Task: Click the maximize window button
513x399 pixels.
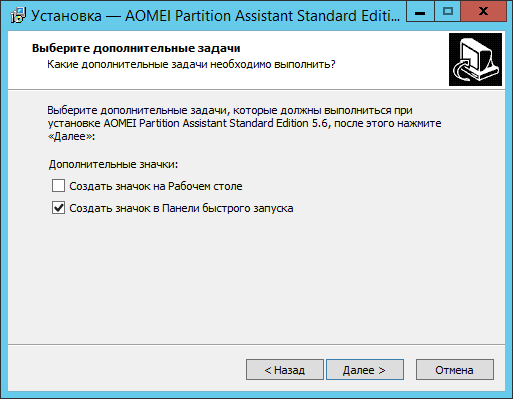Action: pyautogui.click(x=447, y=12)
